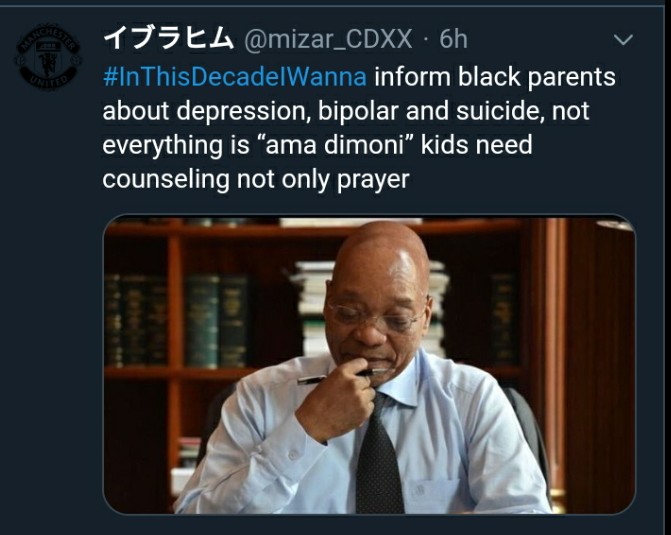Viewport: 671px width, 535px height.
Task: Click the word "everything" in tweet text
Action: point(163,146)
